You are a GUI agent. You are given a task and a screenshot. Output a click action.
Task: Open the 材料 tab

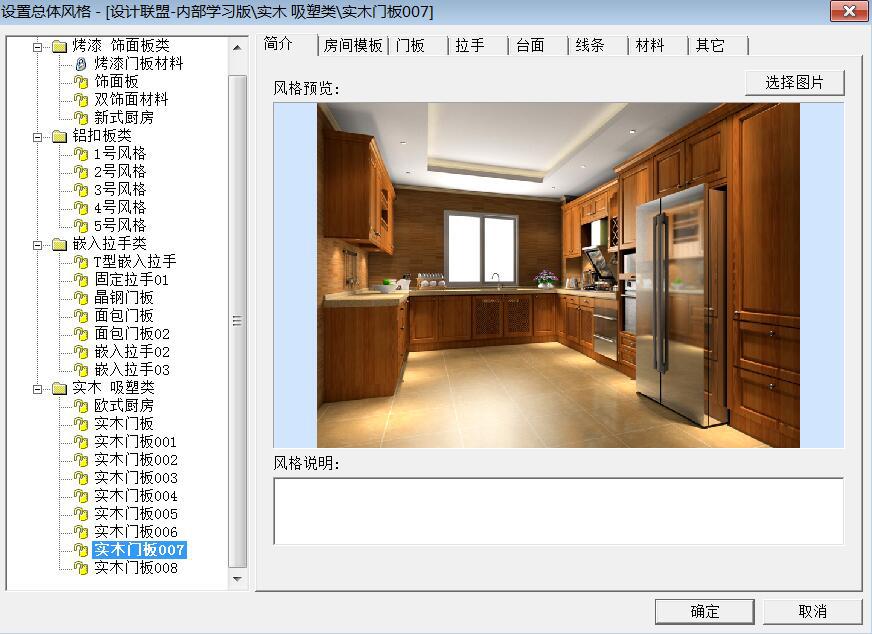click(658, 46)
